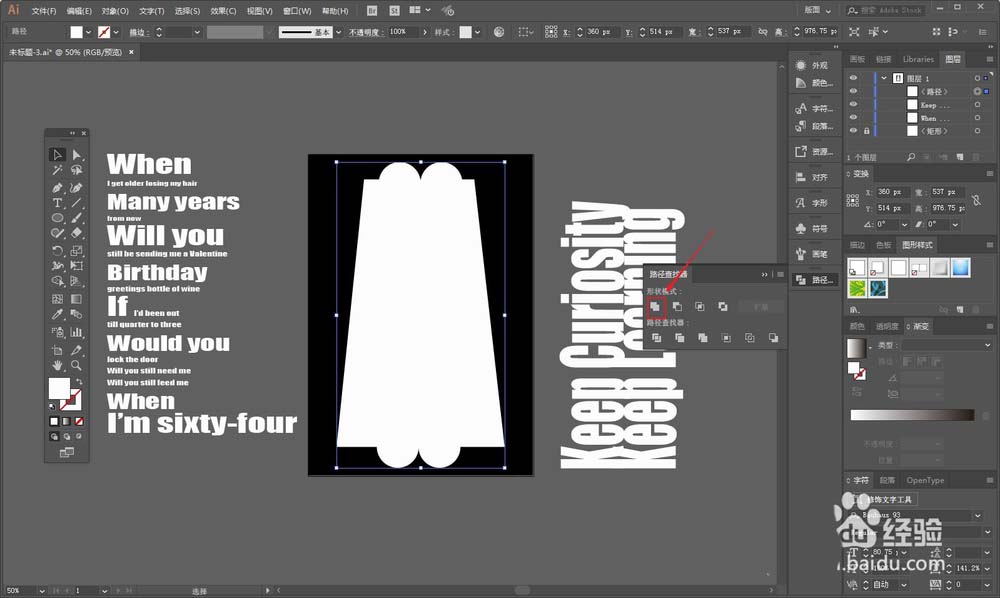The height and width of the screenshot is (598, 1000).
Task: Select the Lasso tool
Action: (x=77, y=170)
